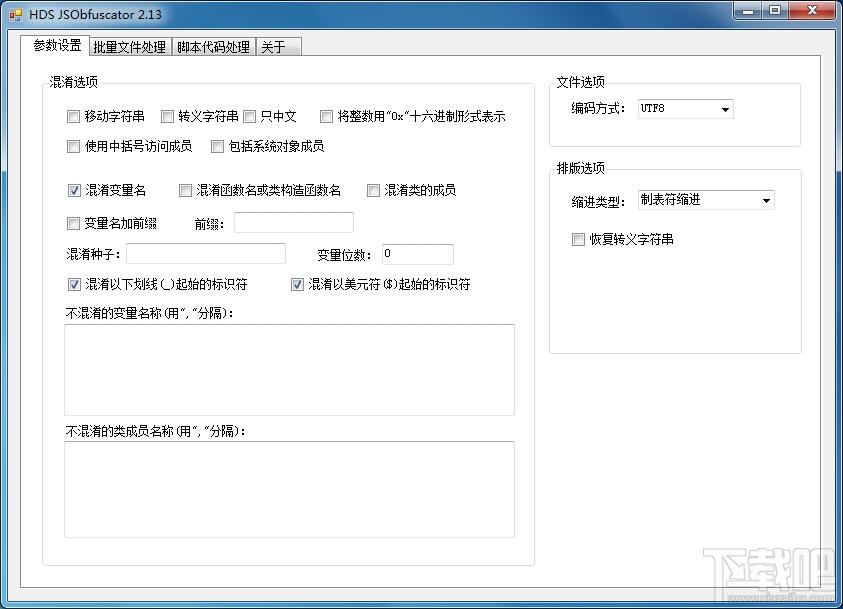Maximize the JSObfuscator window

click(775, 11)
